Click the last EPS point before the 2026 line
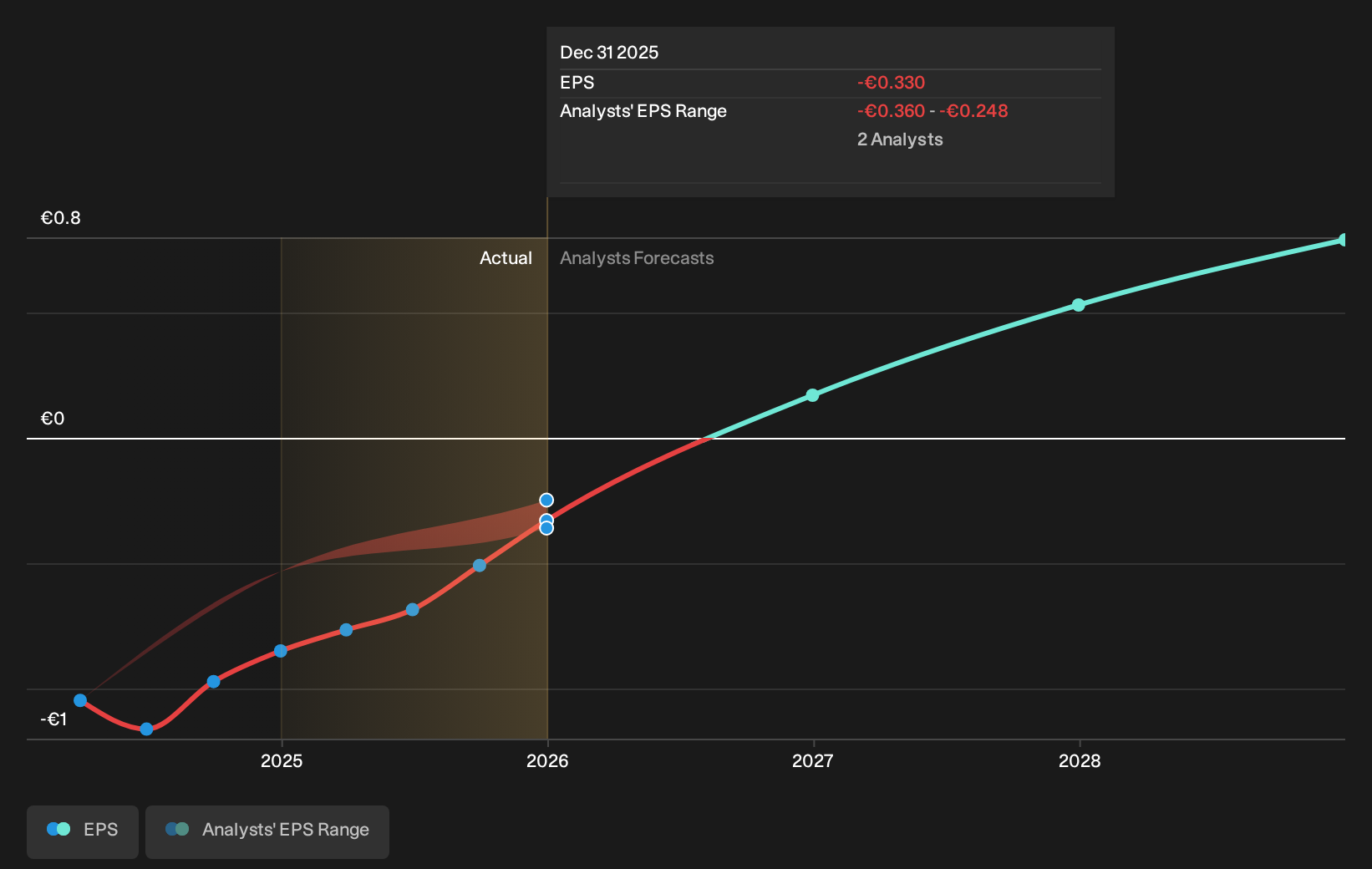This screenshot has height=869, width=1372. pos(480,566)
